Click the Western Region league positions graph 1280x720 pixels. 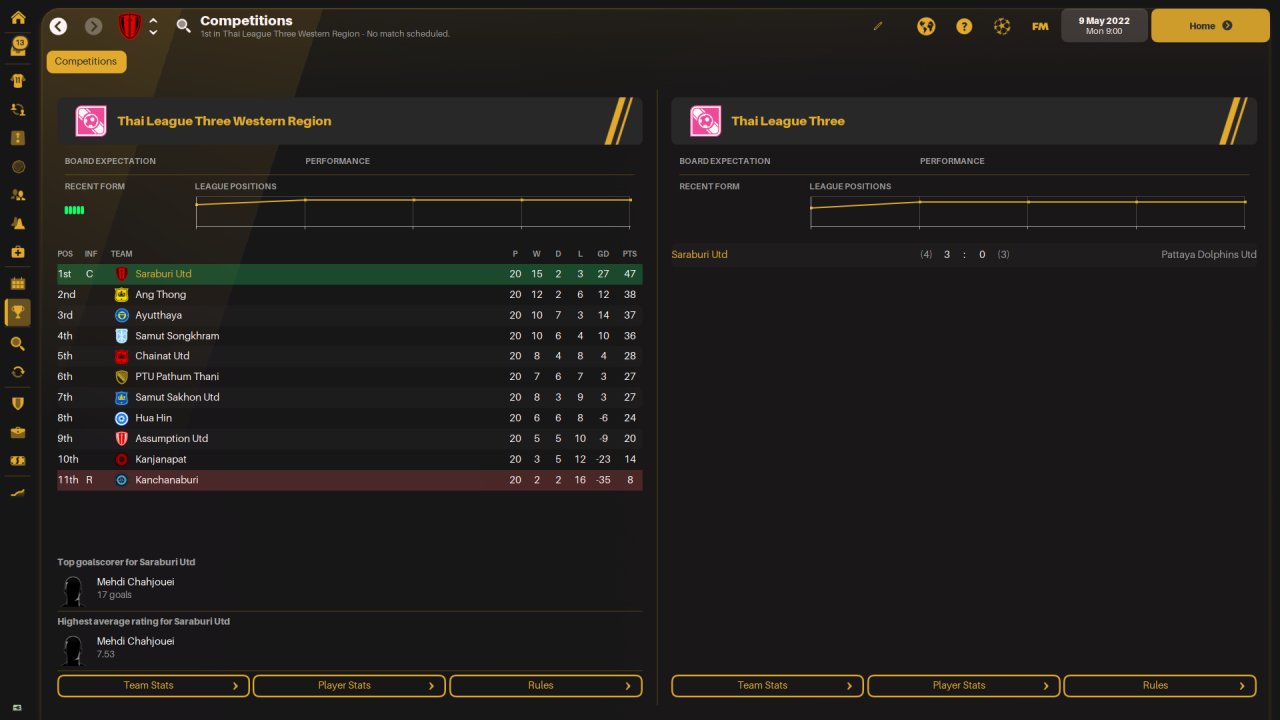click(x=414, y=213)
